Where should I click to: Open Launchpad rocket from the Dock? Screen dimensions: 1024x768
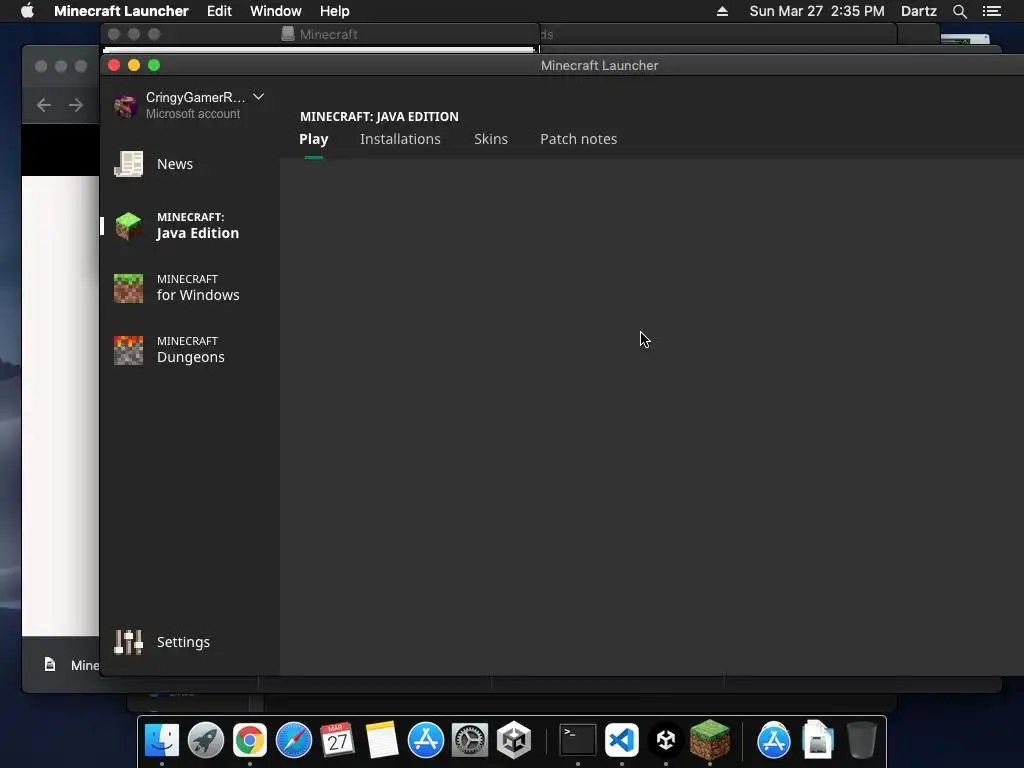pyautogui.click(x=206, y=740)
